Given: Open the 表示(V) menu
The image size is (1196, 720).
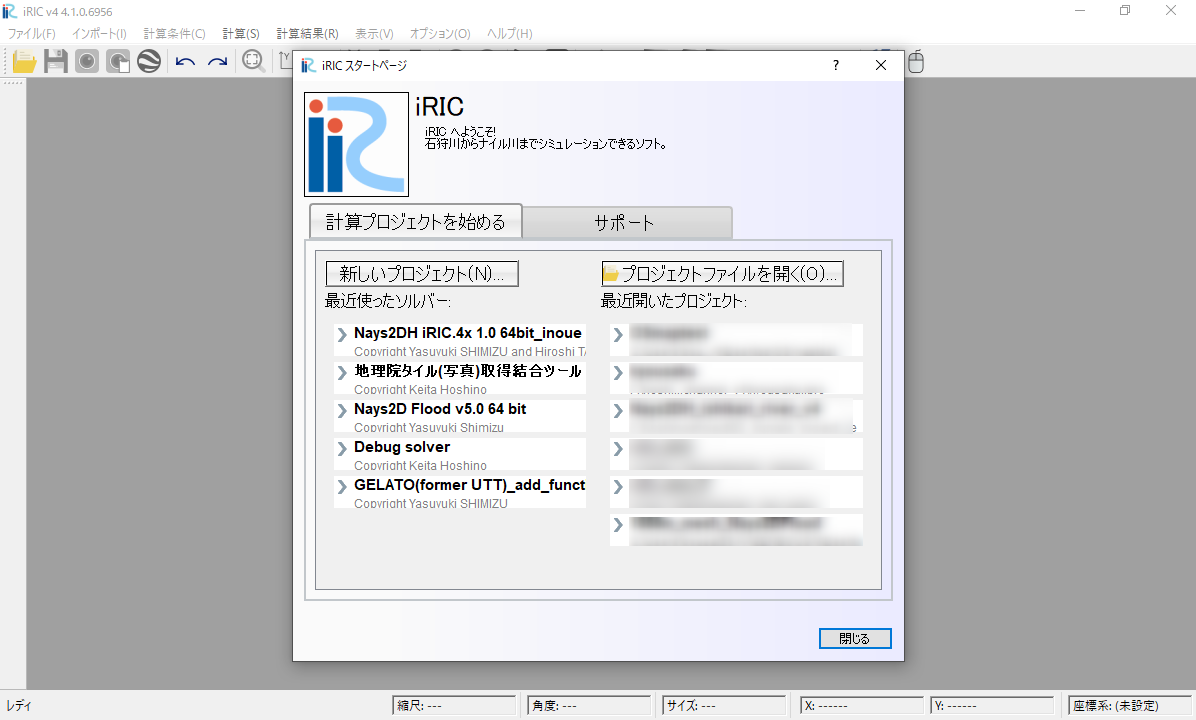Looking at the screenshot, I should [x=375, y=34].
